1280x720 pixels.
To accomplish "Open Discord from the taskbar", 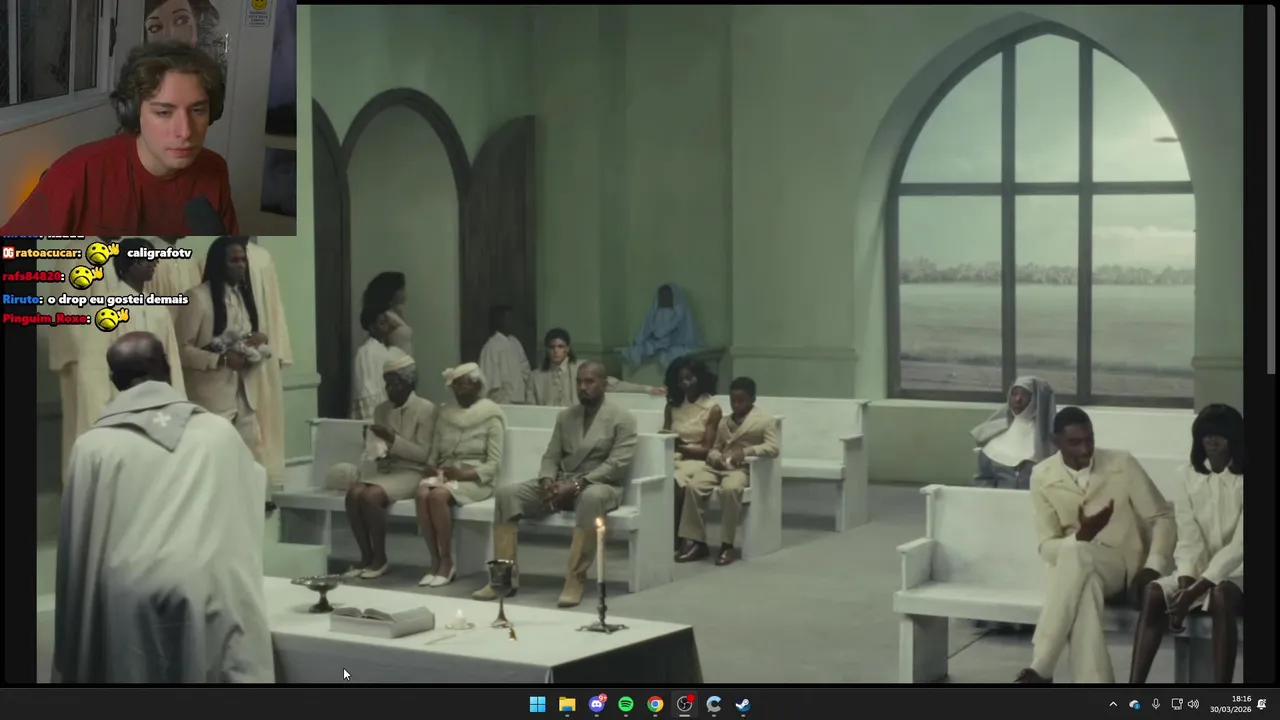I will point(597,704).
